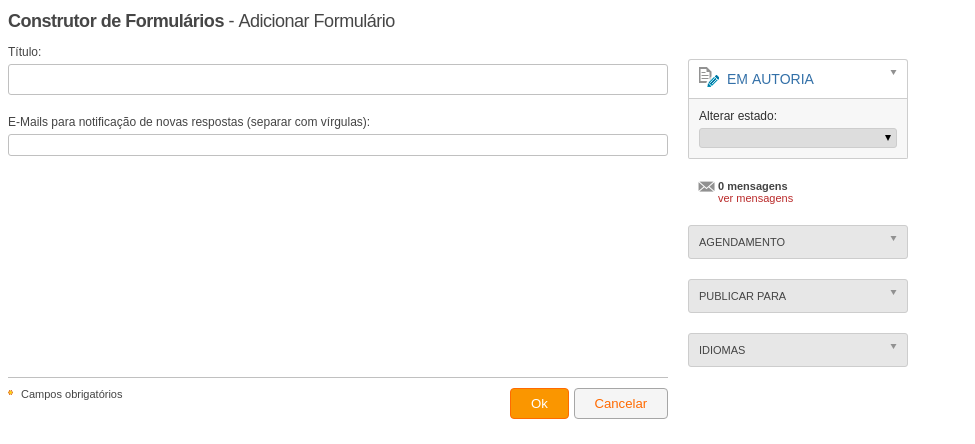Click the IDIOMAS section header label
975x444 pixels.
tap(722, 351)
